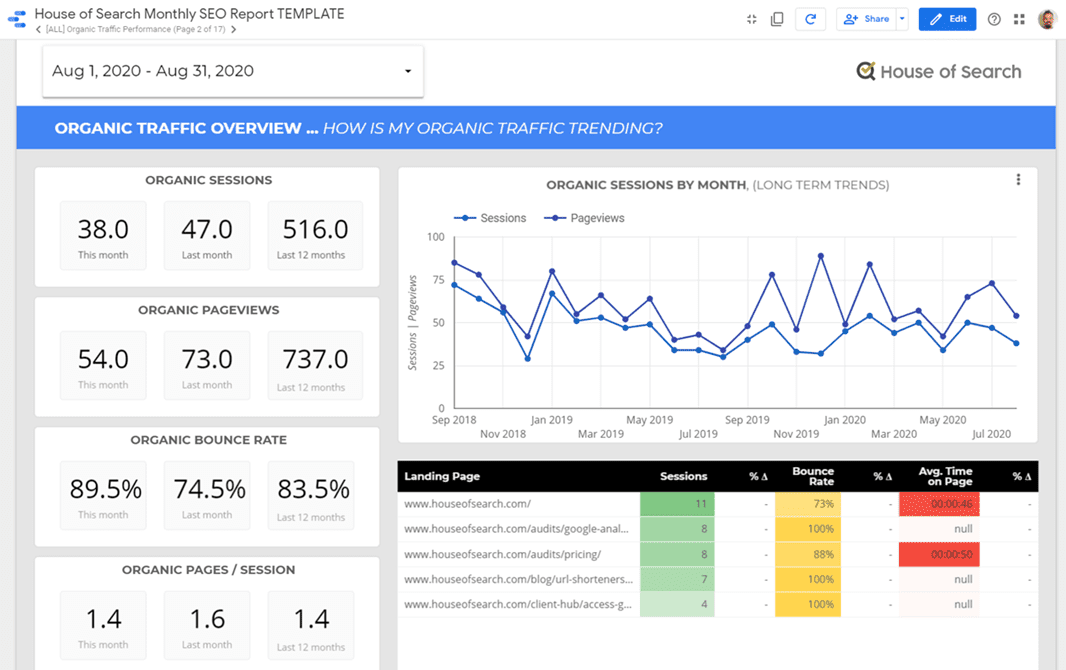Click the 74.5% bounce rate scorecard

(209, 495)
